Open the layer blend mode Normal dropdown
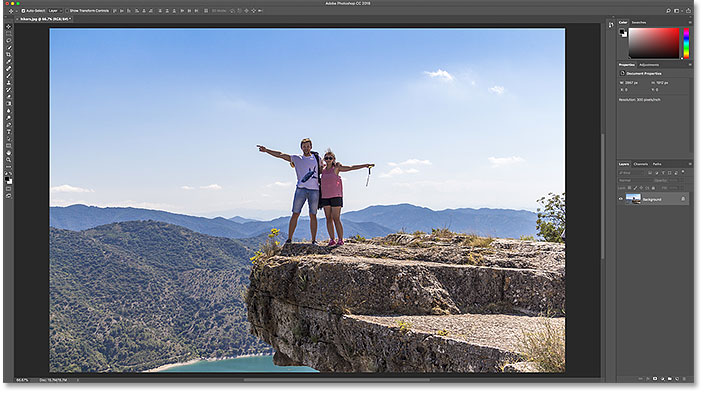704x394 pixels. (x=634, y=180)
